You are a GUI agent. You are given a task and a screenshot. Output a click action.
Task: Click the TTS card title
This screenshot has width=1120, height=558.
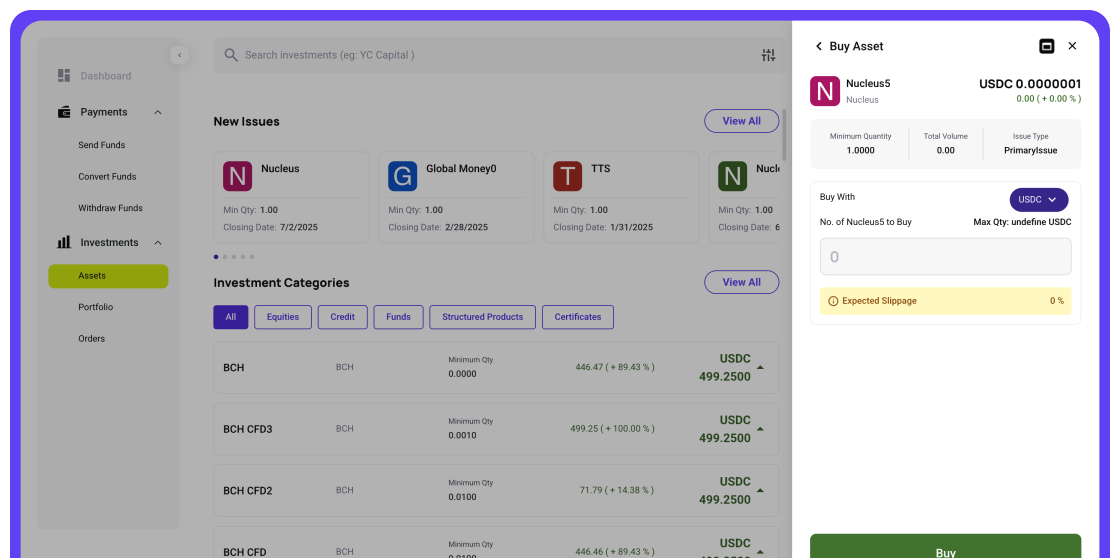pos(601,169)
